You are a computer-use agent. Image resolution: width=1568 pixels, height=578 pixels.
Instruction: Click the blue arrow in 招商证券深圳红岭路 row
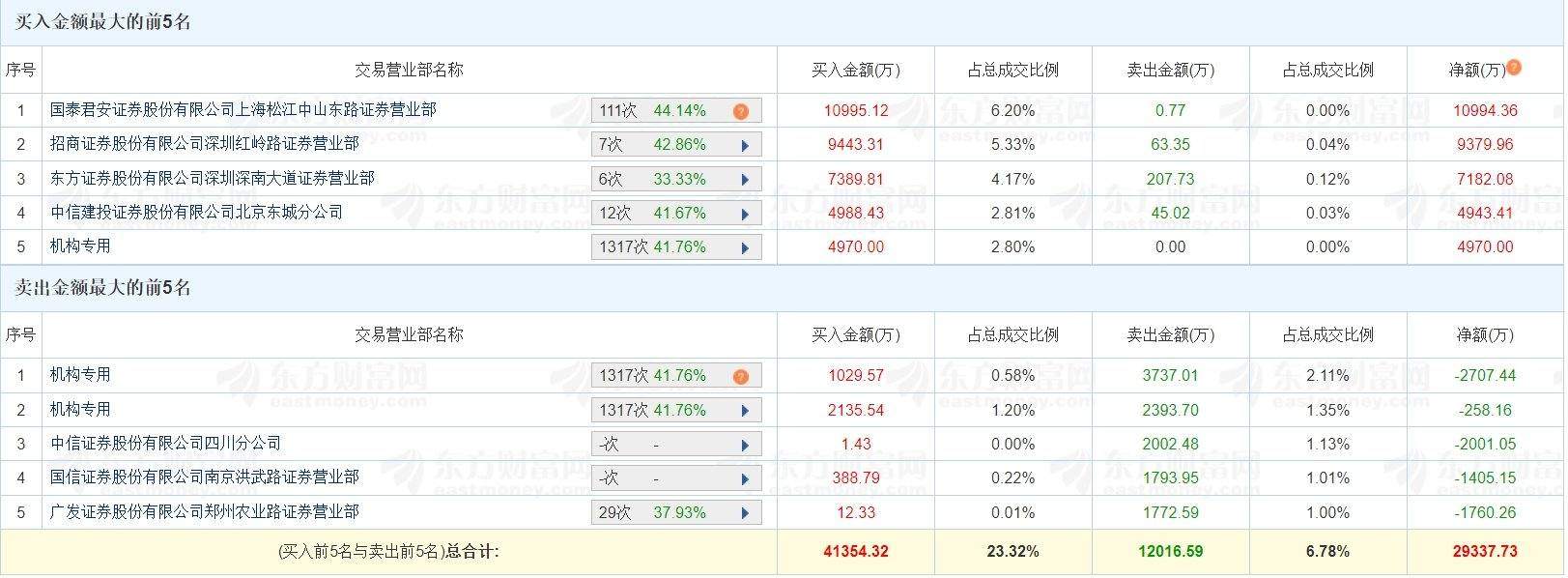pos(745,146)
